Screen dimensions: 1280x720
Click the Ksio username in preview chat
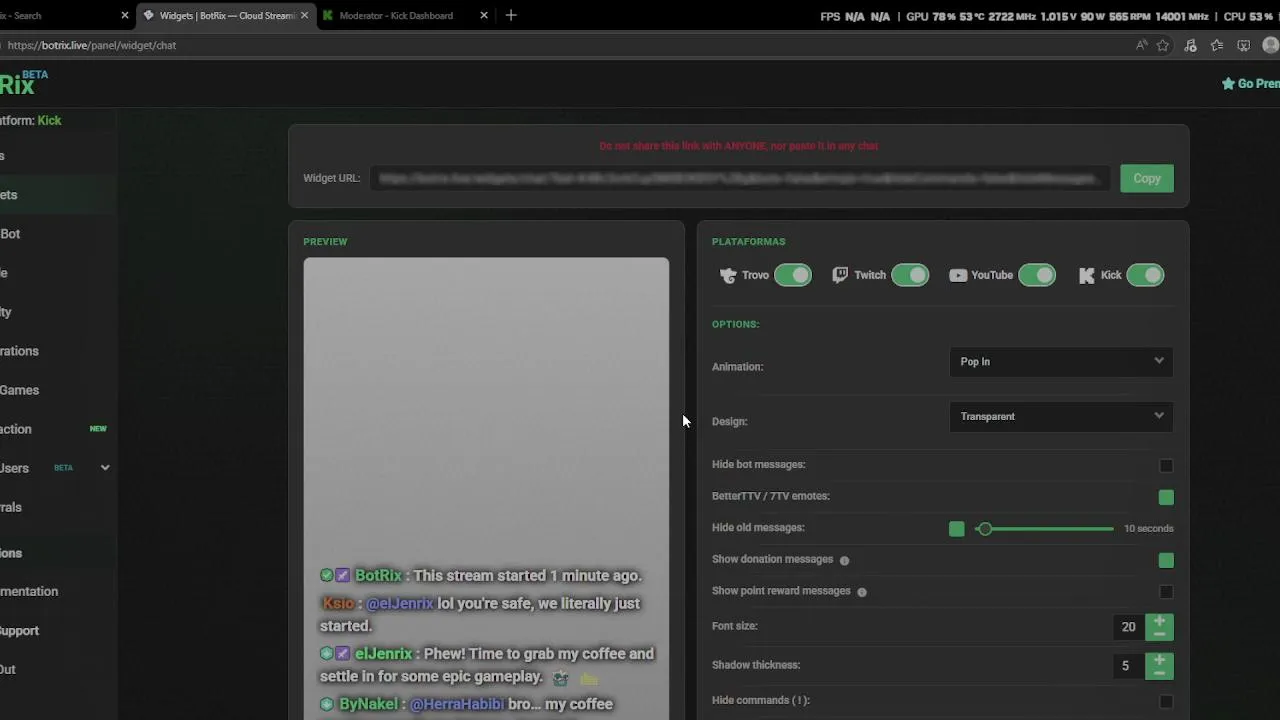339,603
